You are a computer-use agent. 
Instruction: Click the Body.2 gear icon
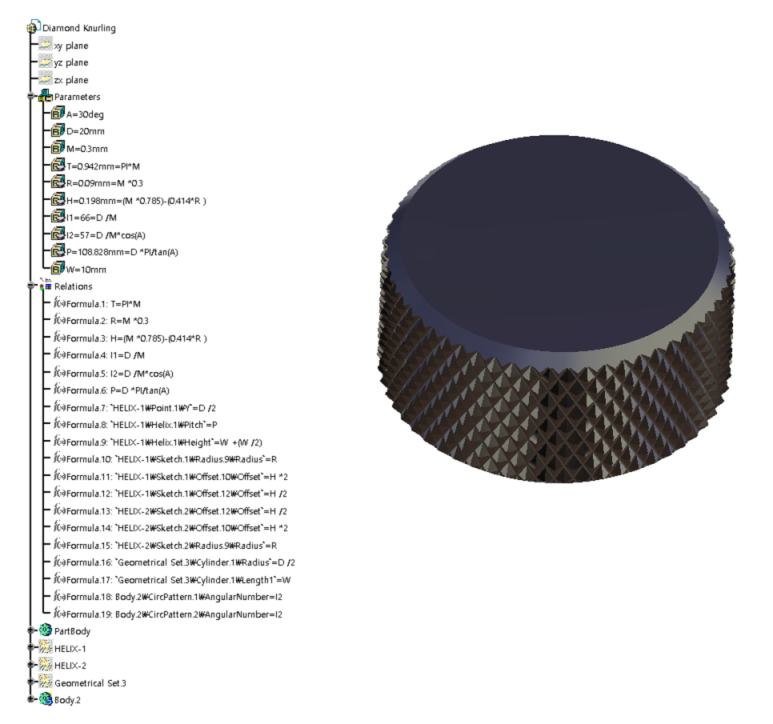click(x=45, y=699)
